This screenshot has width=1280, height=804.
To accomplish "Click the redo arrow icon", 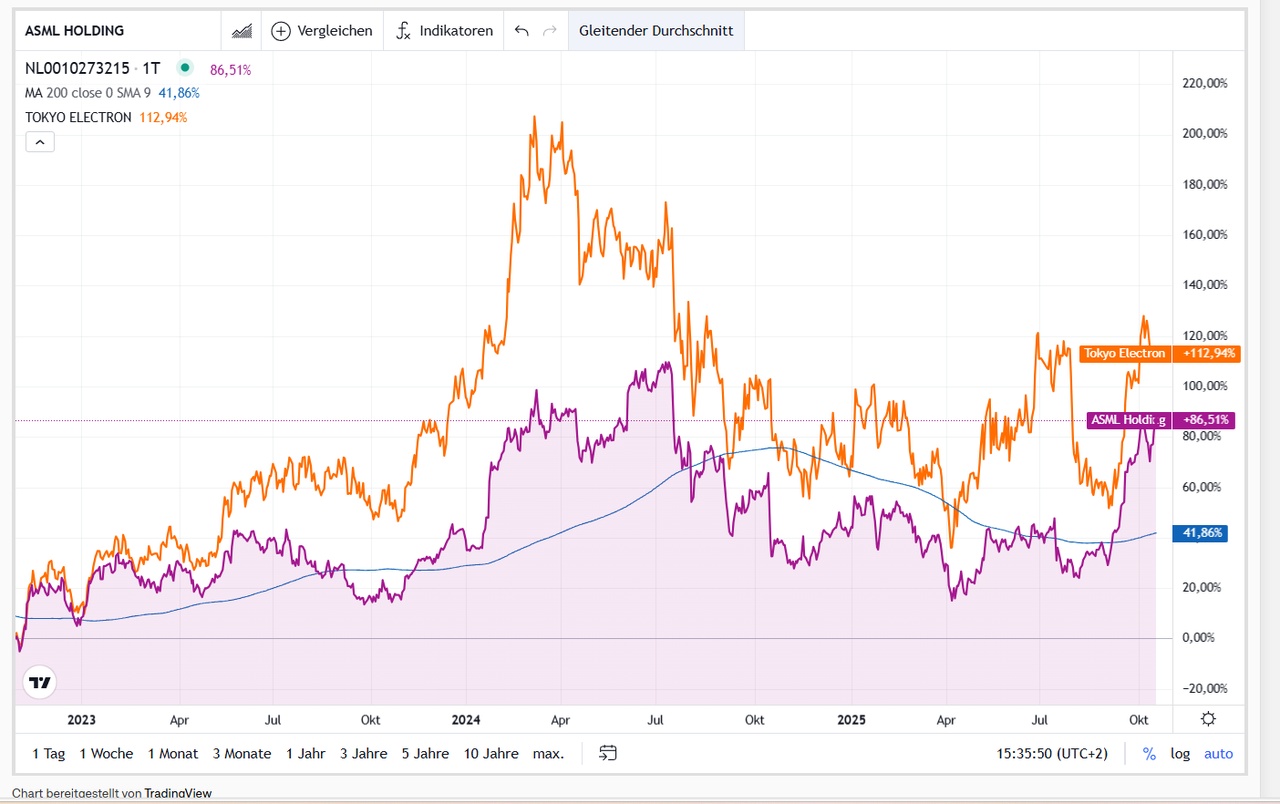I will pyautogui.click(x=549, y=31).
